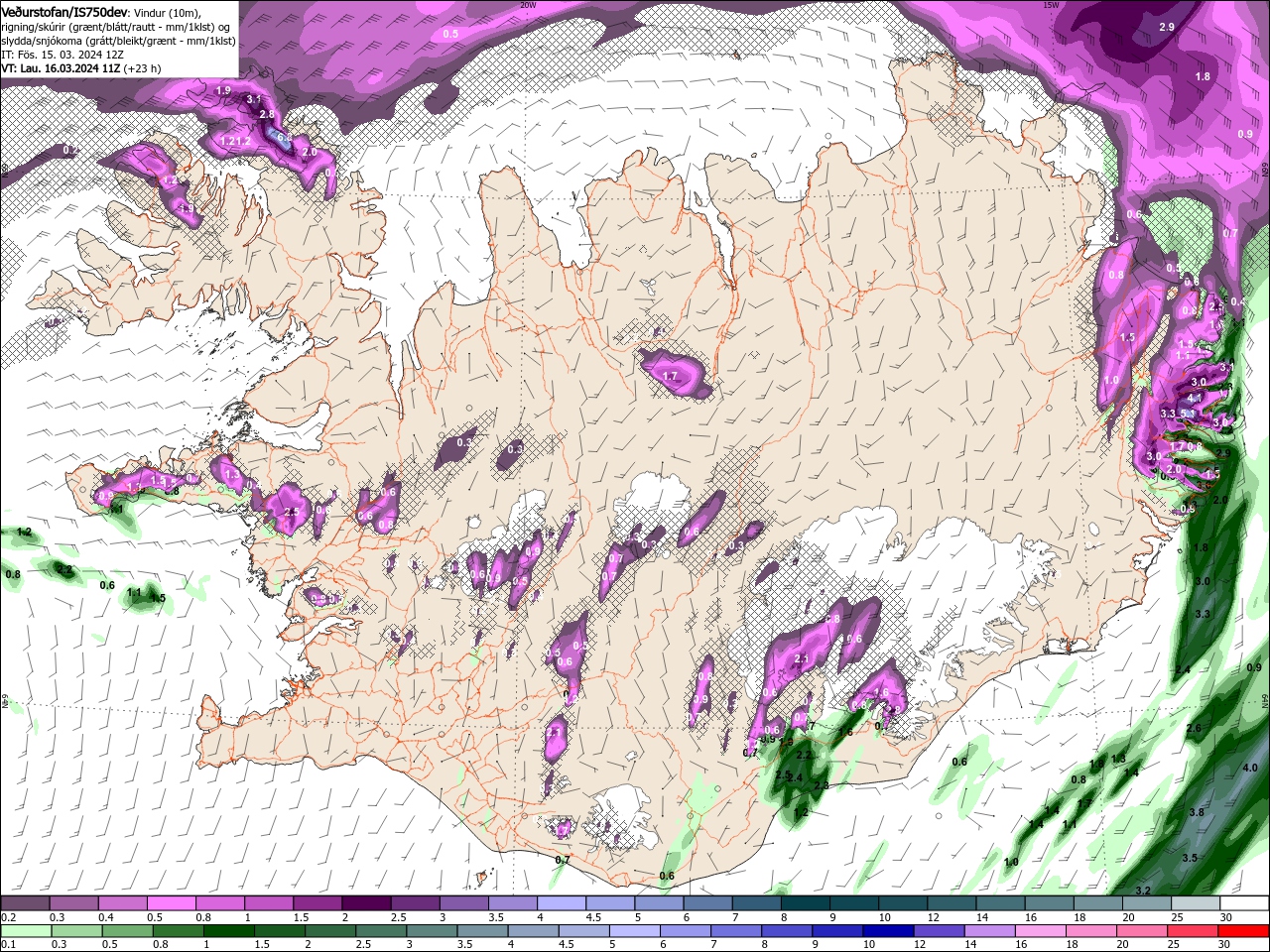Pick the lower scale green swatch labeled 0.5
Image resolution: width=1270 pixels, height=952 pixels.
[129, 931]
